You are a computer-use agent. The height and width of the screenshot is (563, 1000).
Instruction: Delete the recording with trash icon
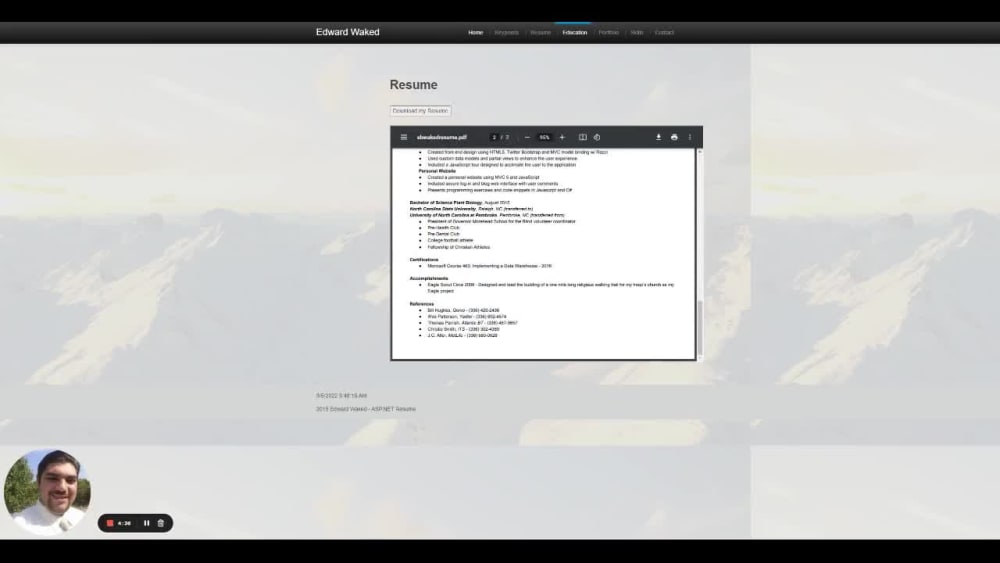click(161, 523)
